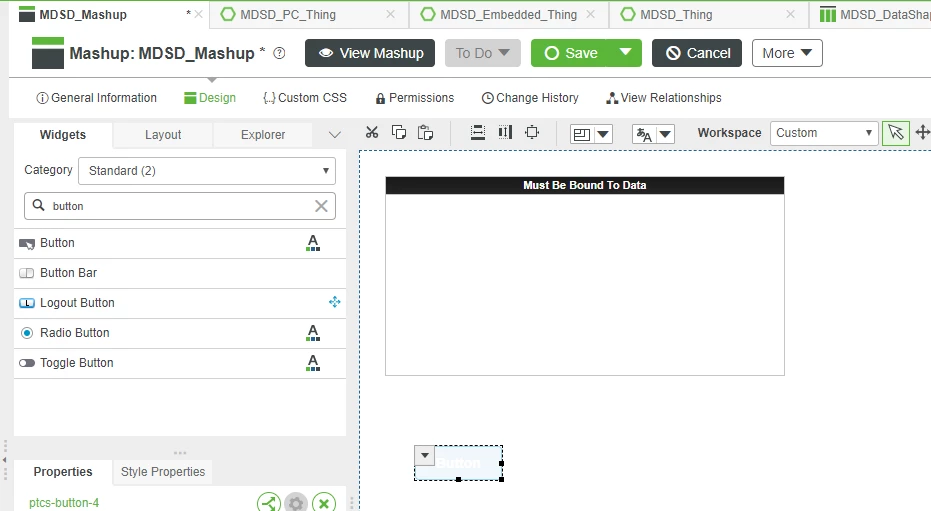Viewport: 931px width, 511px height.
Task: Click the ptcs-button-4 label
Action: (x=64, y=503)
